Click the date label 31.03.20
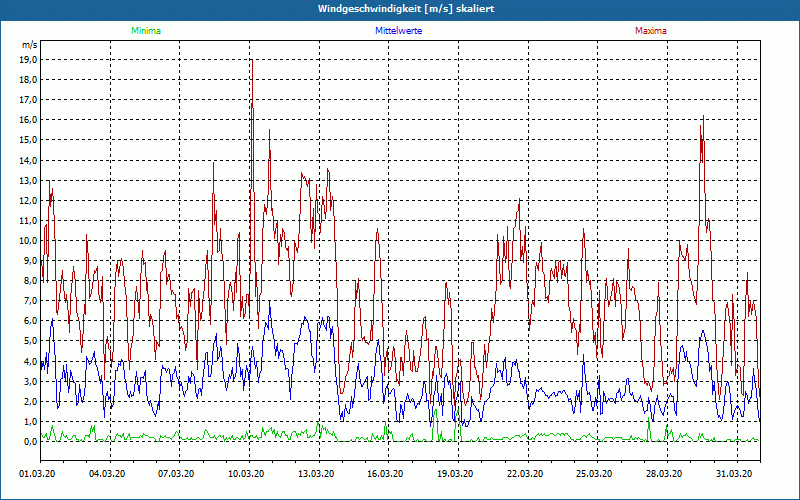The height and width of the screenshot is (500, 800). coord(733,474)
